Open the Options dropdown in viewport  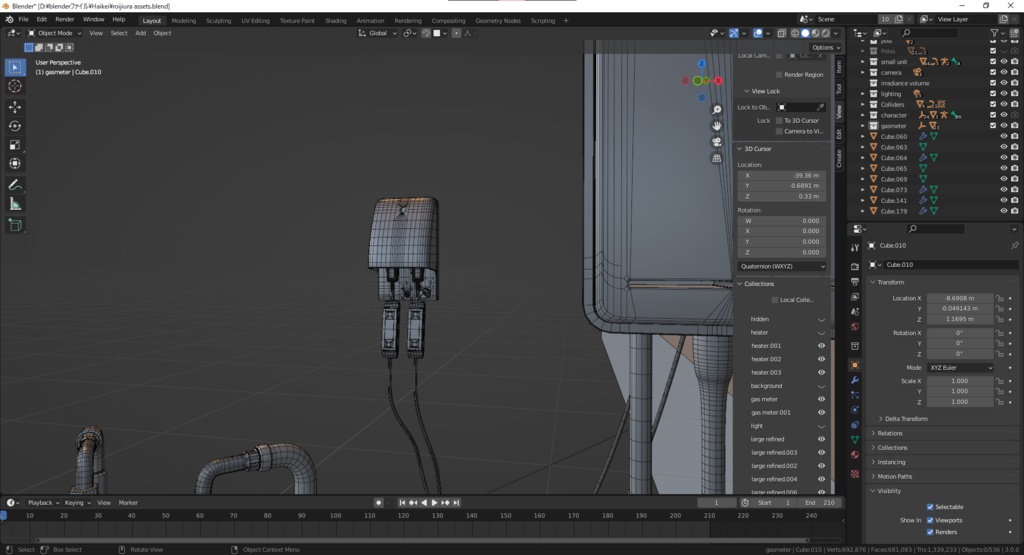pyautogui.click(x=825, y=47)
